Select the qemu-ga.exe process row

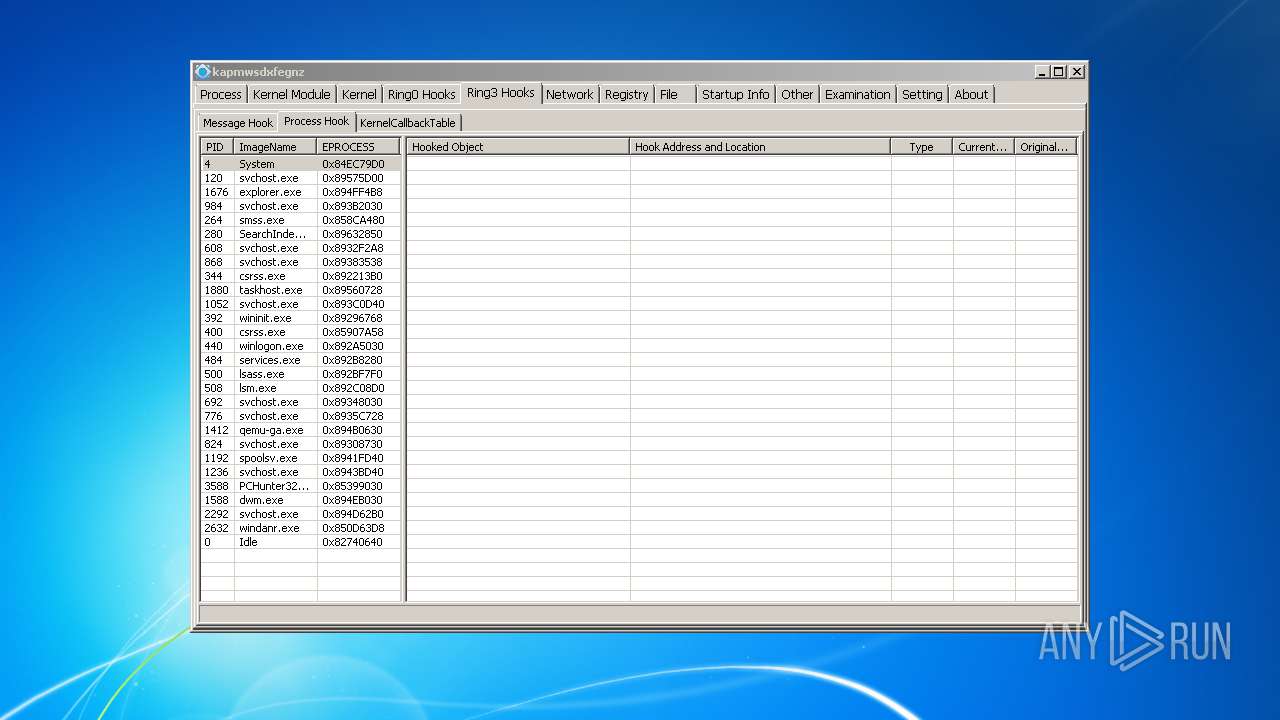pos(300,430)
